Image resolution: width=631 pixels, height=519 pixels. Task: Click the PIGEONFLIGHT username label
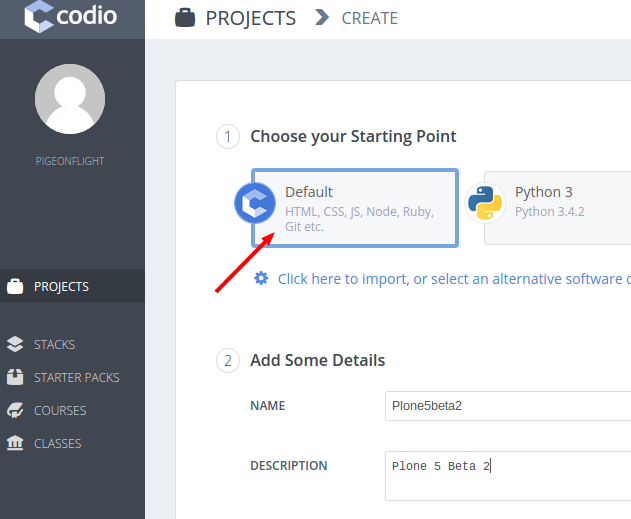pos(70,161)
